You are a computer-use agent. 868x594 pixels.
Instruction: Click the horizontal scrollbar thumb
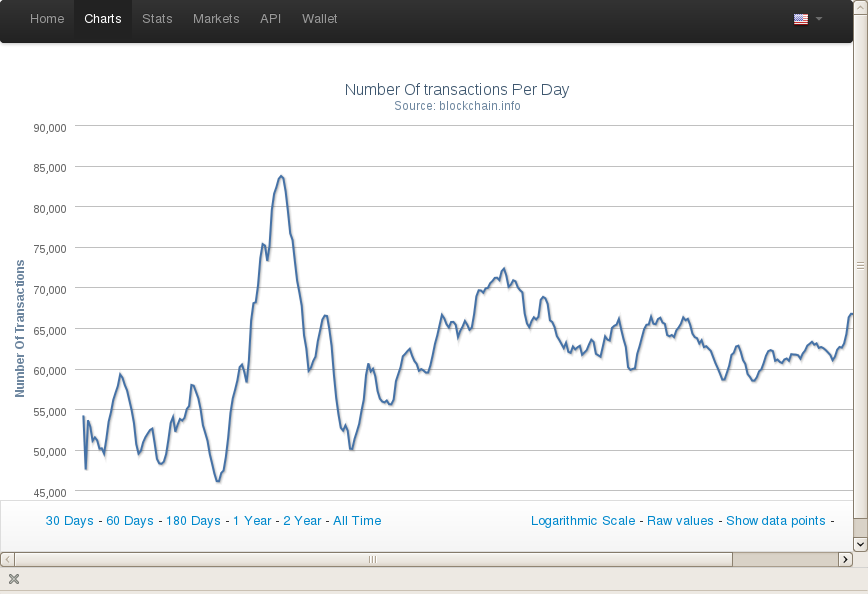(372, 559)
